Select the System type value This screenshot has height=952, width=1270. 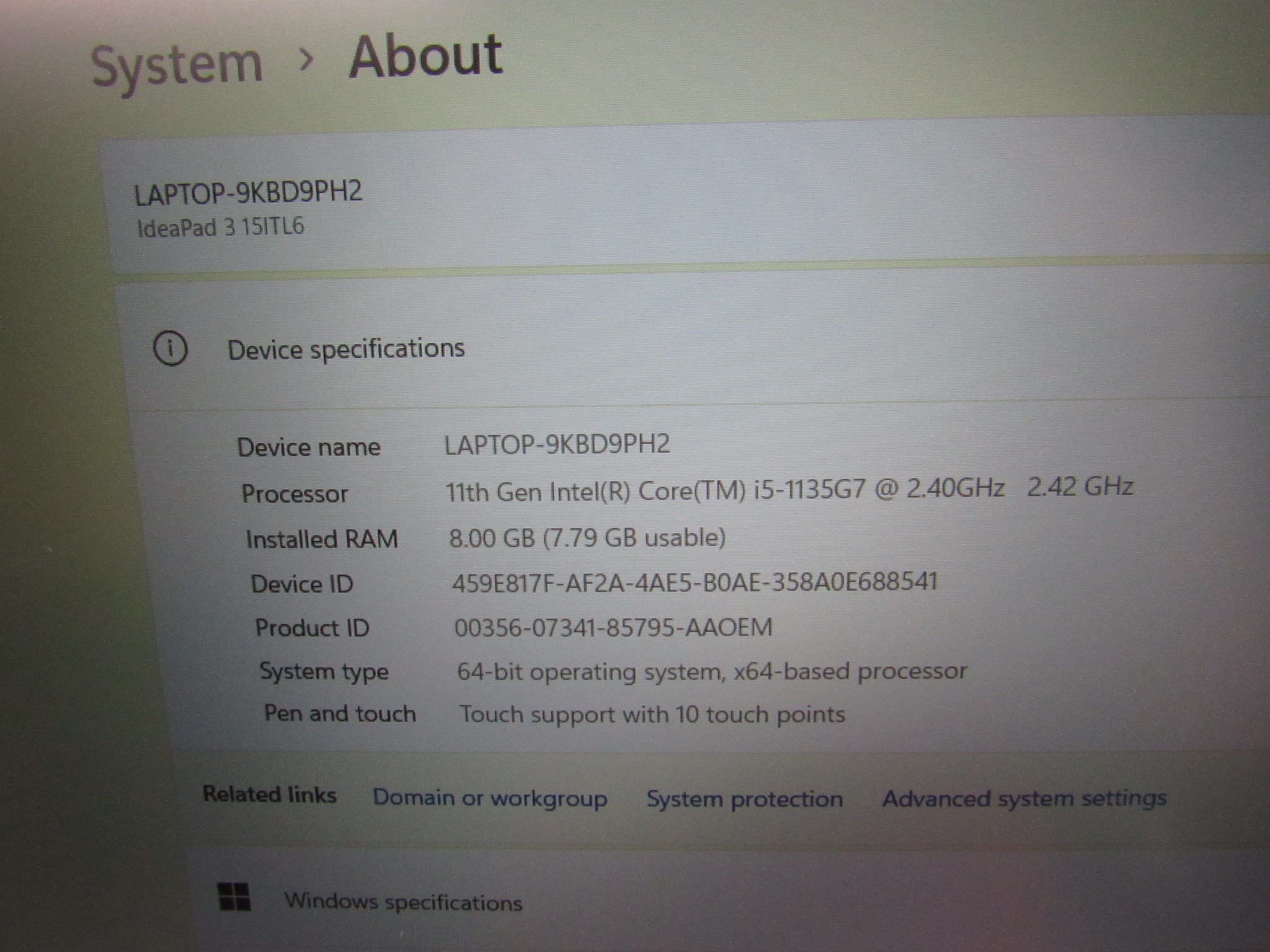click(711, 671)
